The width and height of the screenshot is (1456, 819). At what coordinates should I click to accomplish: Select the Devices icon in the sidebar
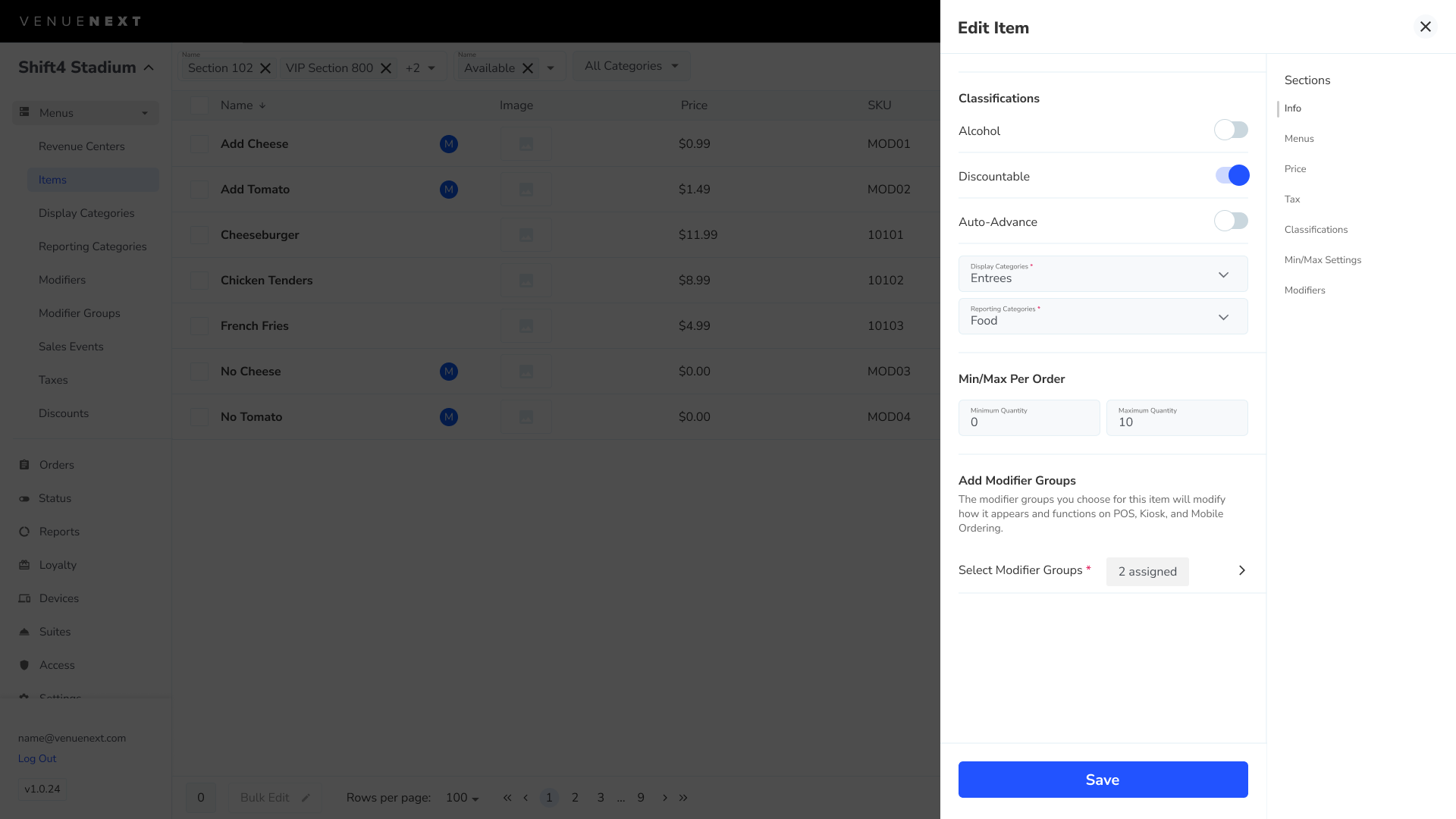point(24,598)
